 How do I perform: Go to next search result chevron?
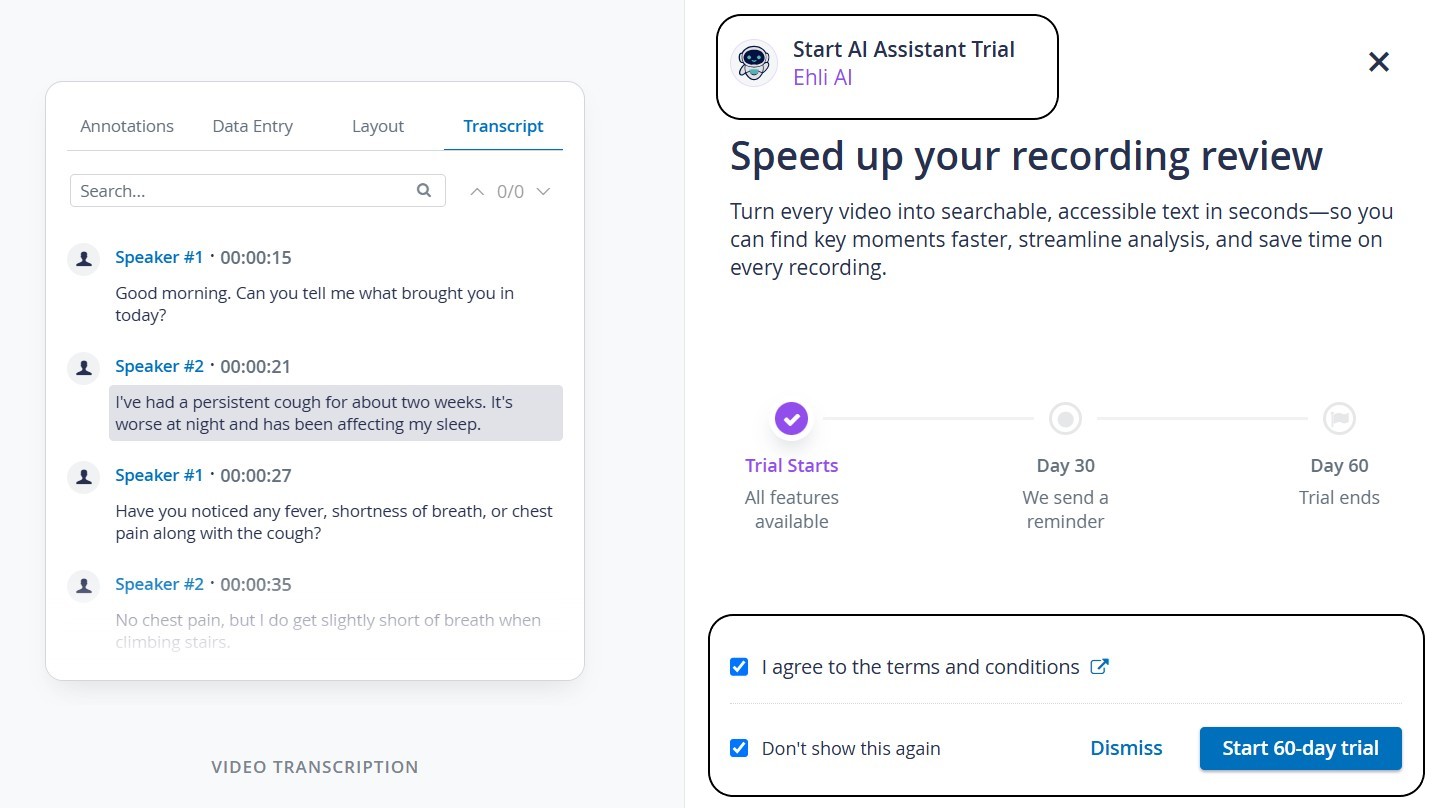(543, 191)
